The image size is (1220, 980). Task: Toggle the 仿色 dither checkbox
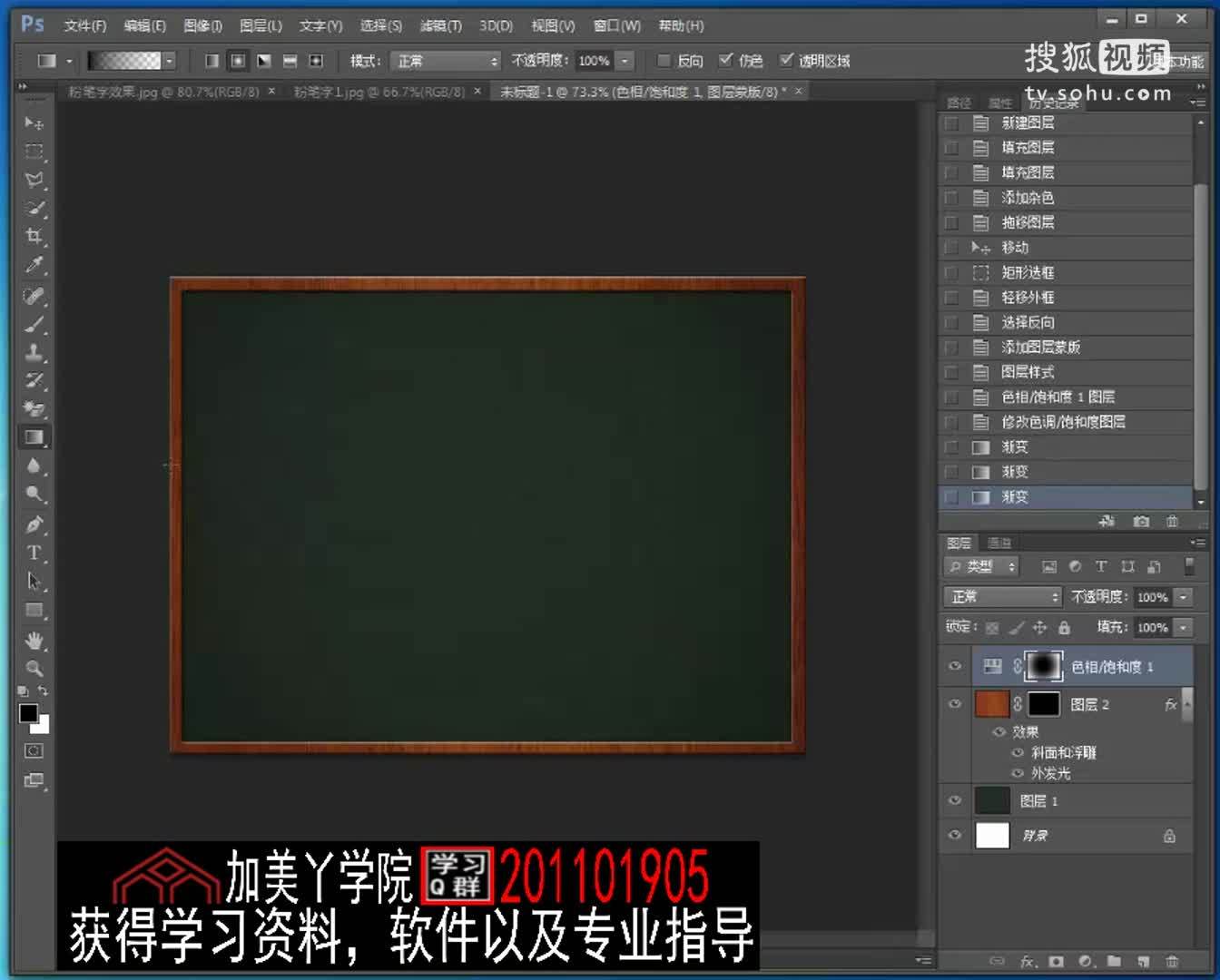(725, 61)
